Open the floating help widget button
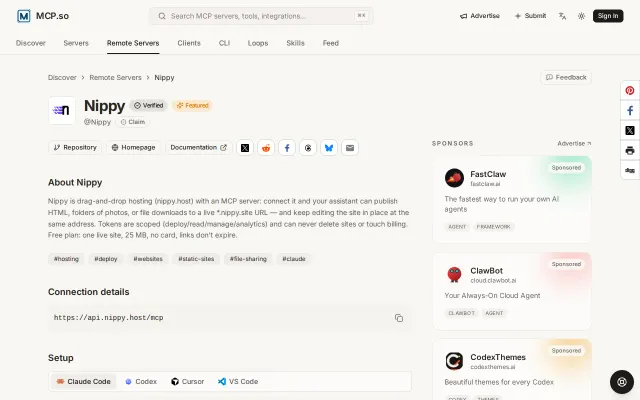This screenshot has height=400, width=640. [x=622, y=382]
